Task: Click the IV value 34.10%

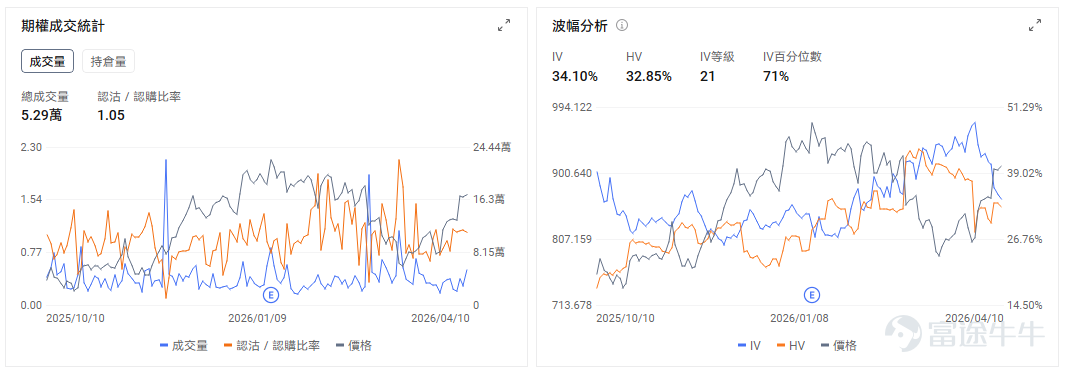Action: pyautogui.click(x=575, y=77)
